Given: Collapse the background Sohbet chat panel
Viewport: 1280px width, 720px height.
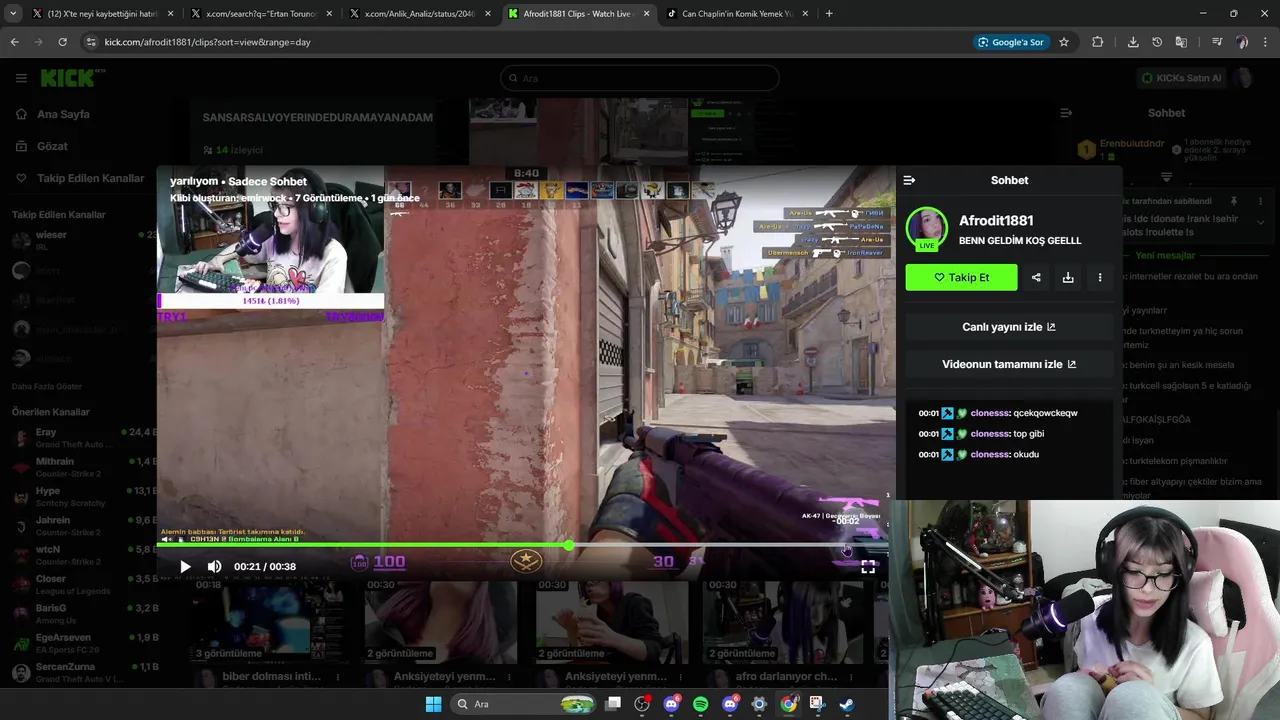Looking at the screenshot, I should point(1066,113).
